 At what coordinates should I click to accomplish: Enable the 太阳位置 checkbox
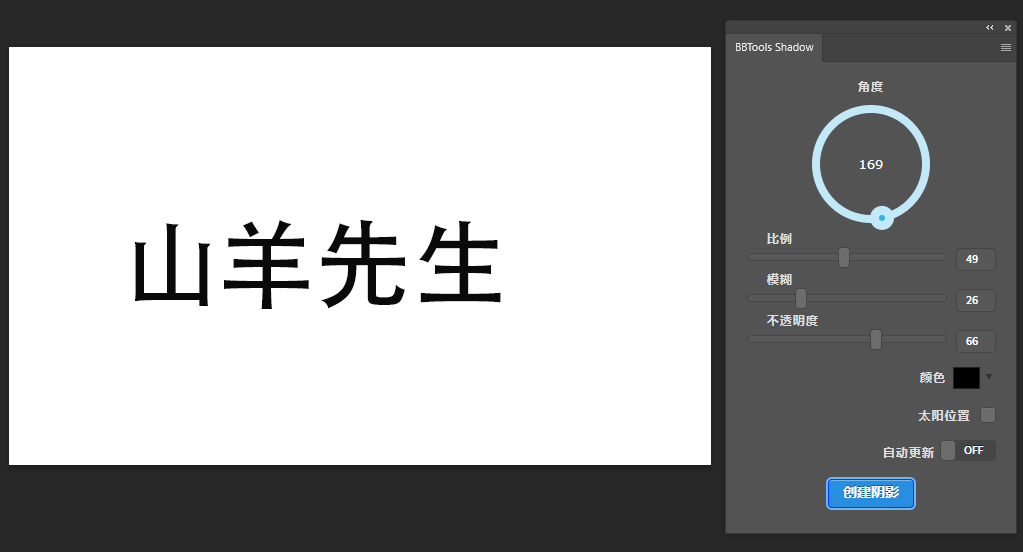pos(988,415)
